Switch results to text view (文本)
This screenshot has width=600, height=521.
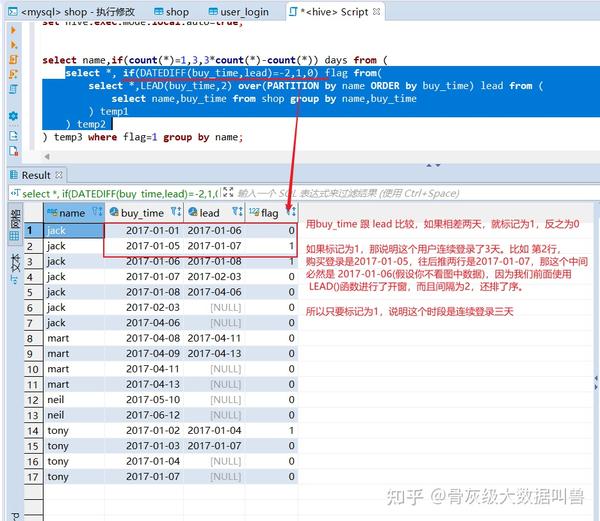pyautogui.click(x=15, y=269)
